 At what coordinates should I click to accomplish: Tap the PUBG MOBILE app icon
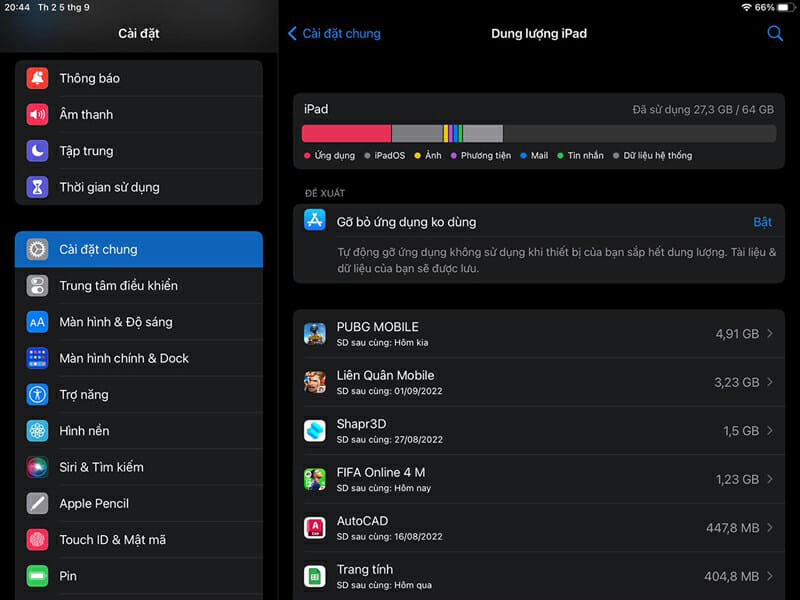coord(315,334)
